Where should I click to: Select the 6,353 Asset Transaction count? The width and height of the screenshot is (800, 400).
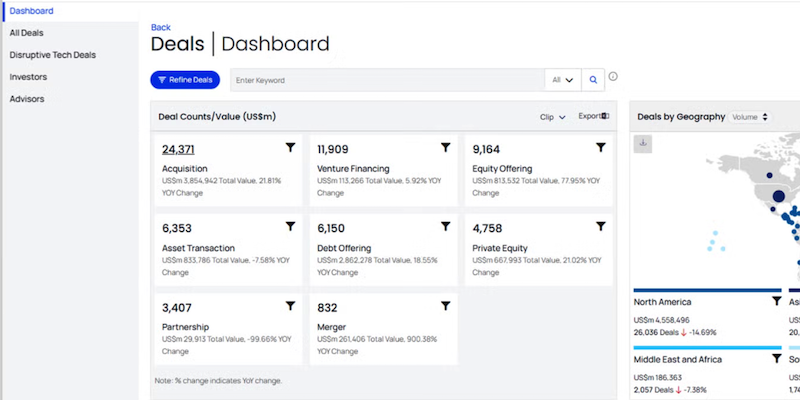[177, 228]
